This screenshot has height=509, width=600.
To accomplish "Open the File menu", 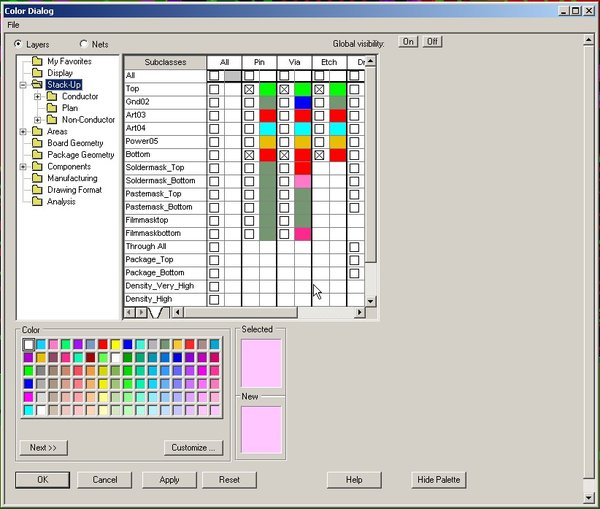I will pos(13,25).
